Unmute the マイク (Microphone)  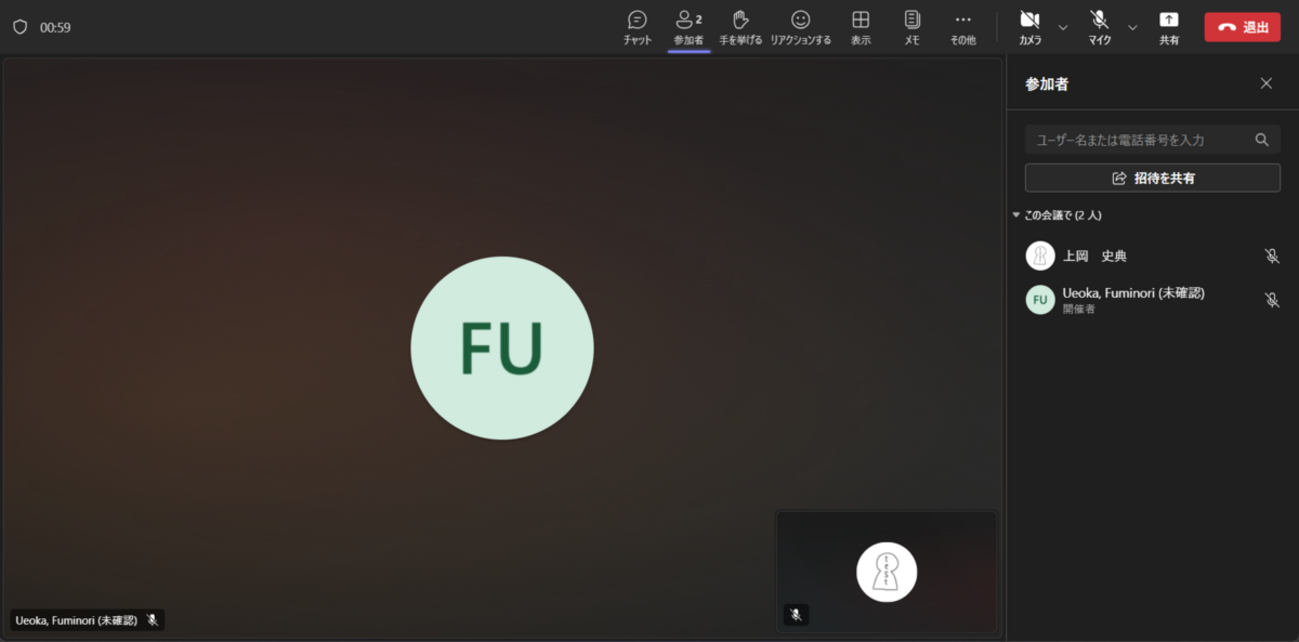pyautogui.click(x=1097, y=27)
